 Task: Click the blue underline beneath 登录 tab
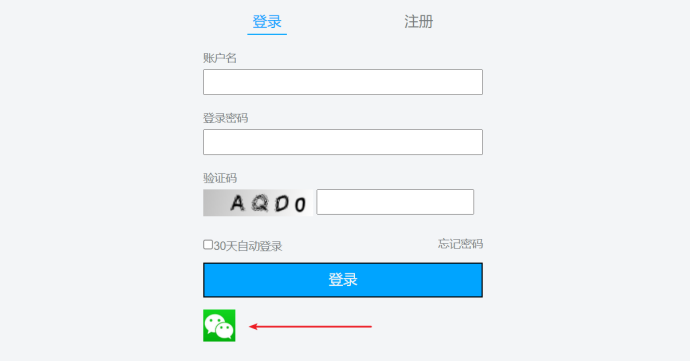(x=267, y=34)
